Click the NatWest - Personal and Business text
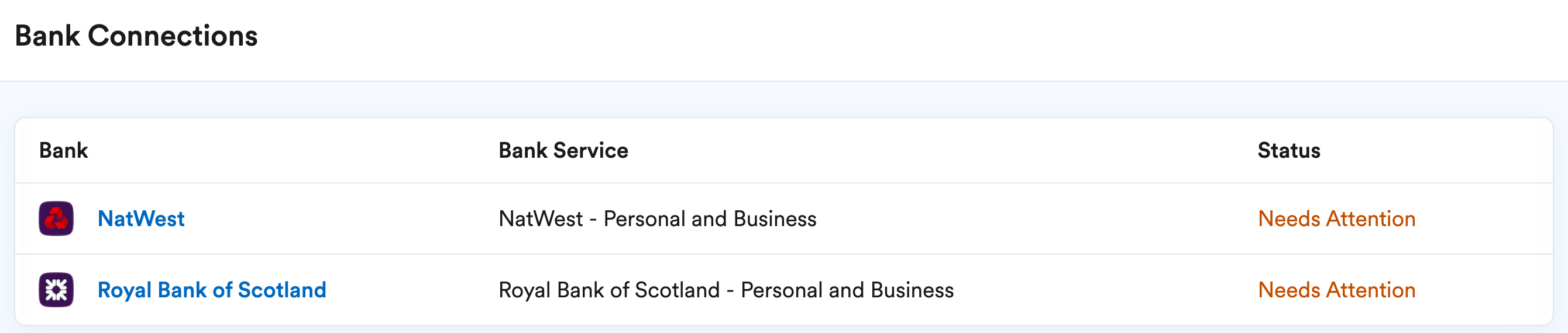This screenshot has width=1568, height=333. (x=658, y=218)
